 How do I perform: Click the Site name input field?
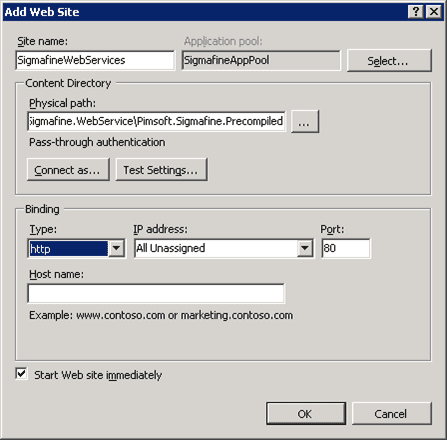95,60
